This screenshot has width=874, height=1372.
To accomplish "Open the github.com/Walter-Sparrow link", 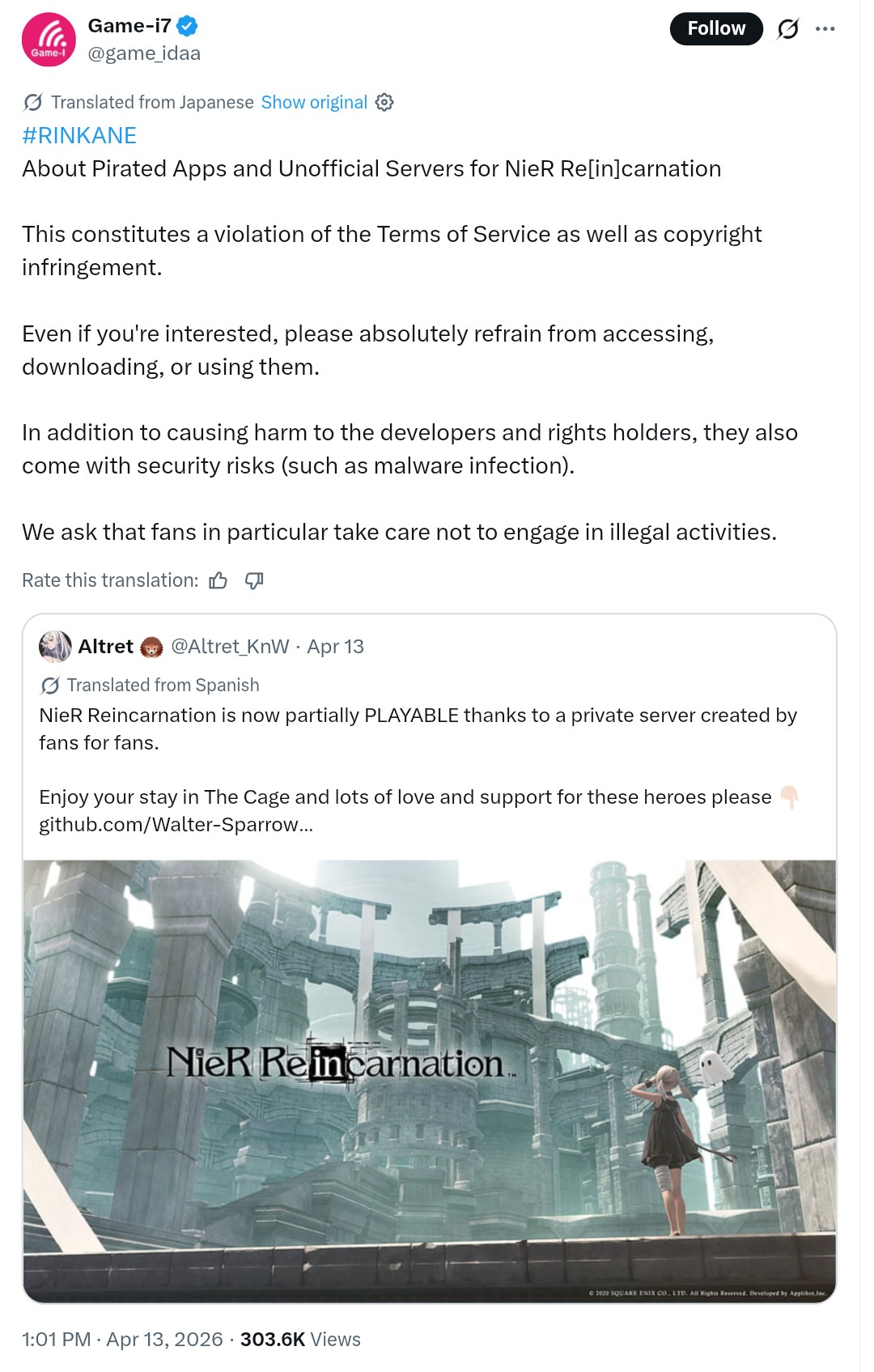I will (x=176, y=824).
